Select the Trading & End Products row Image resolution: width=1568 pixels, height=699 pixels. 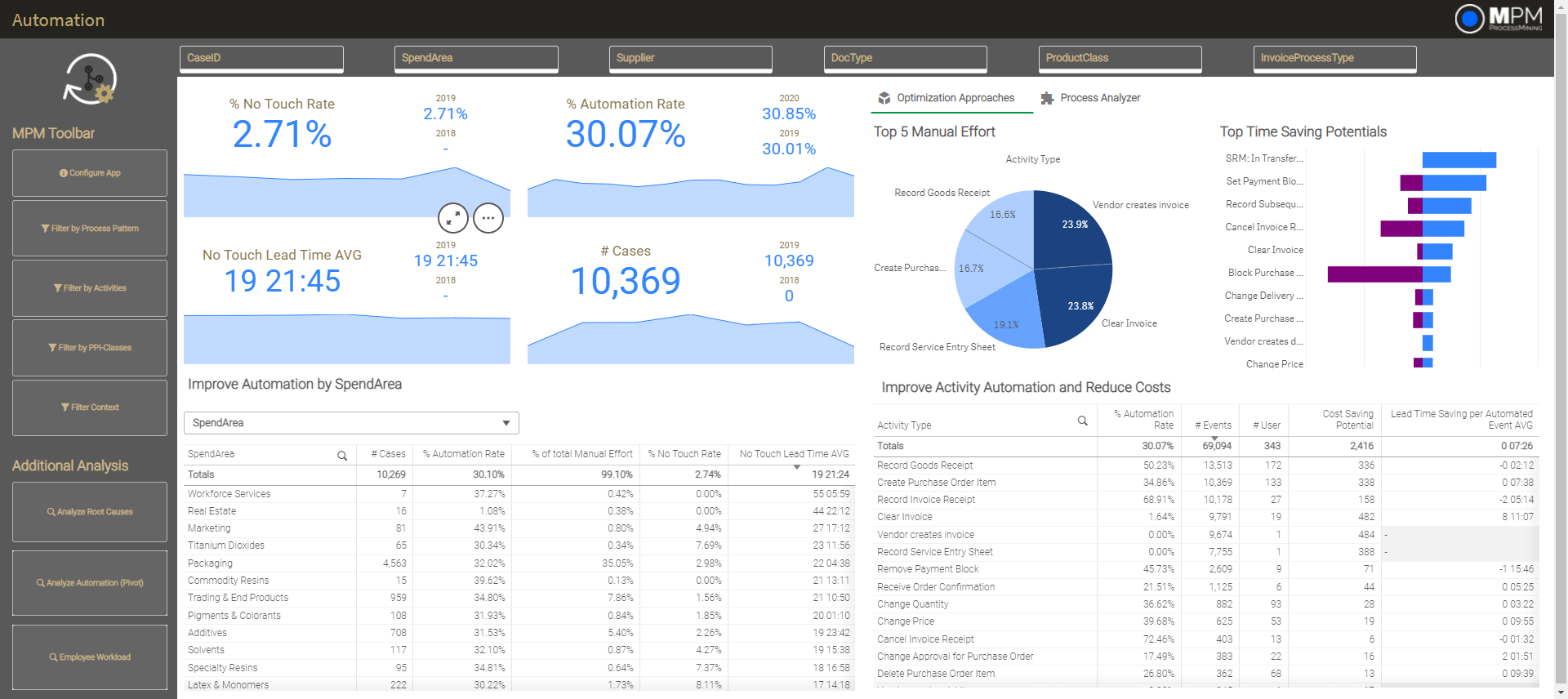point(519,598)
